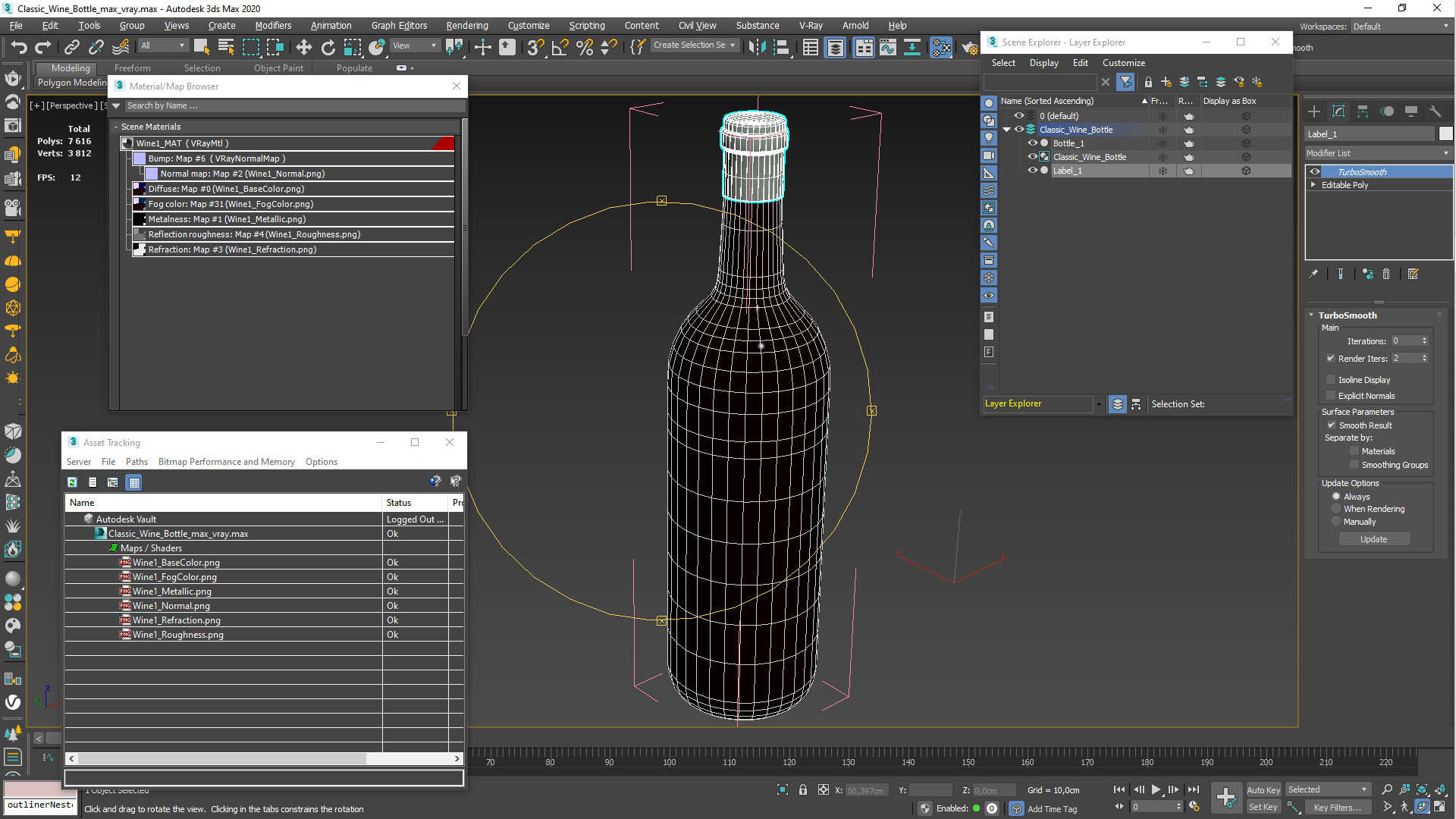Viewport: 1456px width, 819px height.
Task: Collapse the Classic_Wine_Bottle layer in Scene Explorer
Action: coord(1007,130)
